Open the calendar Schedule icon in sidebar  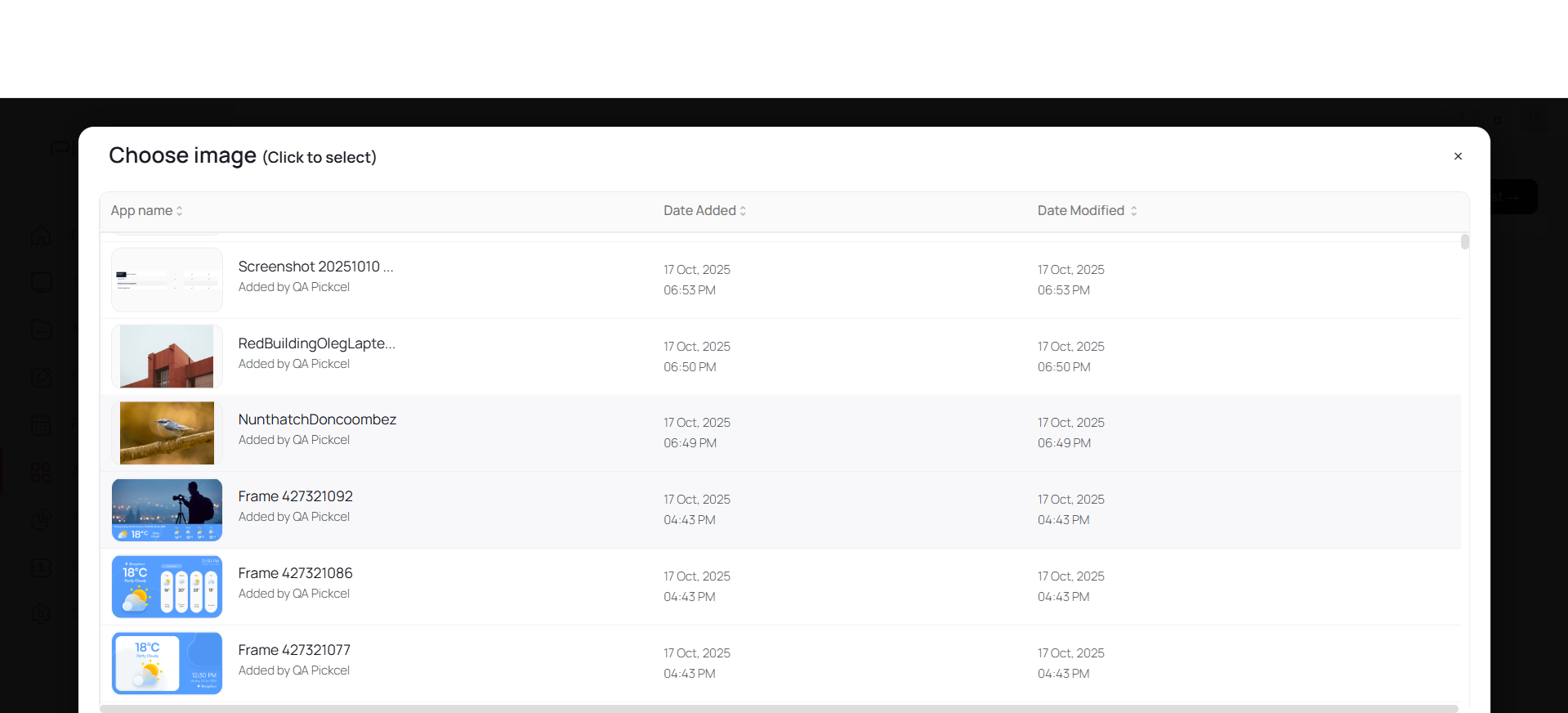click(x=41, y=425)
